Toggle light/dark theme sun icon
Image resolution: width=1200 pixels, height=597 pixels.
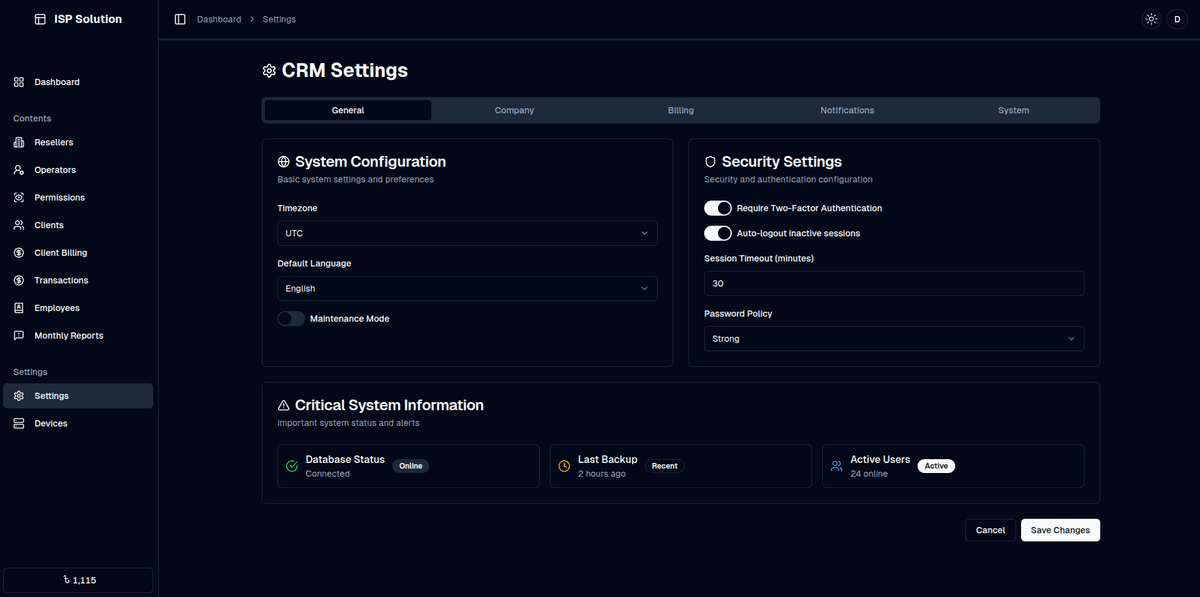click(x=1151, y=19)
